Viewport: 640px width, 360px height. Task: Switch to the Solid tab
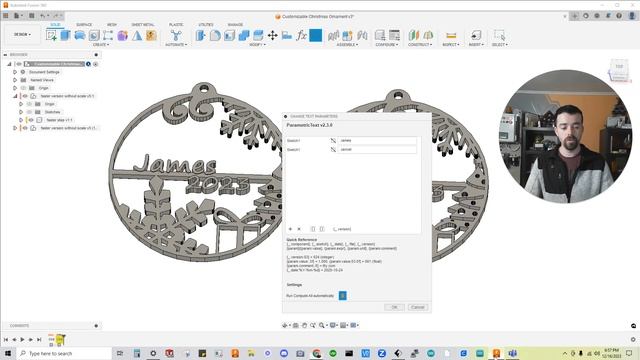[55, 25]
